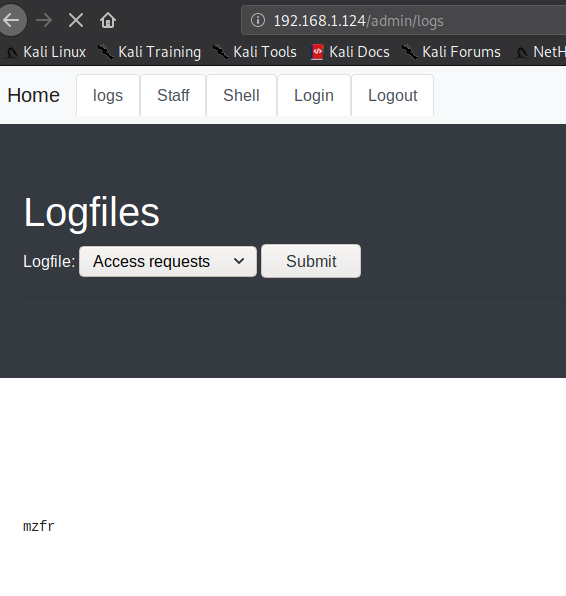Open the Kali Linux bookmark
This screenshot has width=566, height=596.
pyautogui.click(x=46, y=52)
